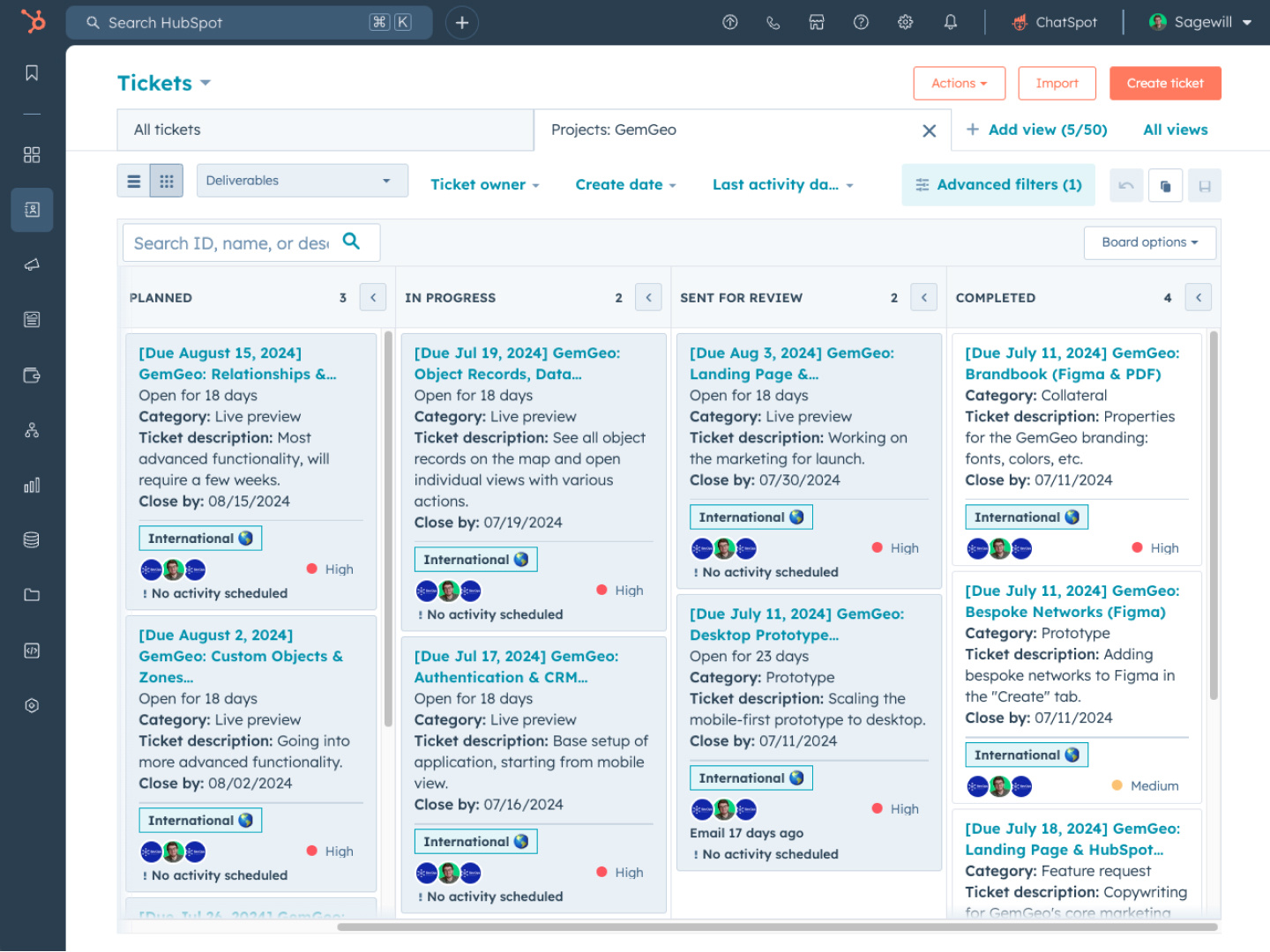The height and width of the screenshot is (952, 1270).
Task: Click Add view (5/50)
Action: [x=1037, y=130]
